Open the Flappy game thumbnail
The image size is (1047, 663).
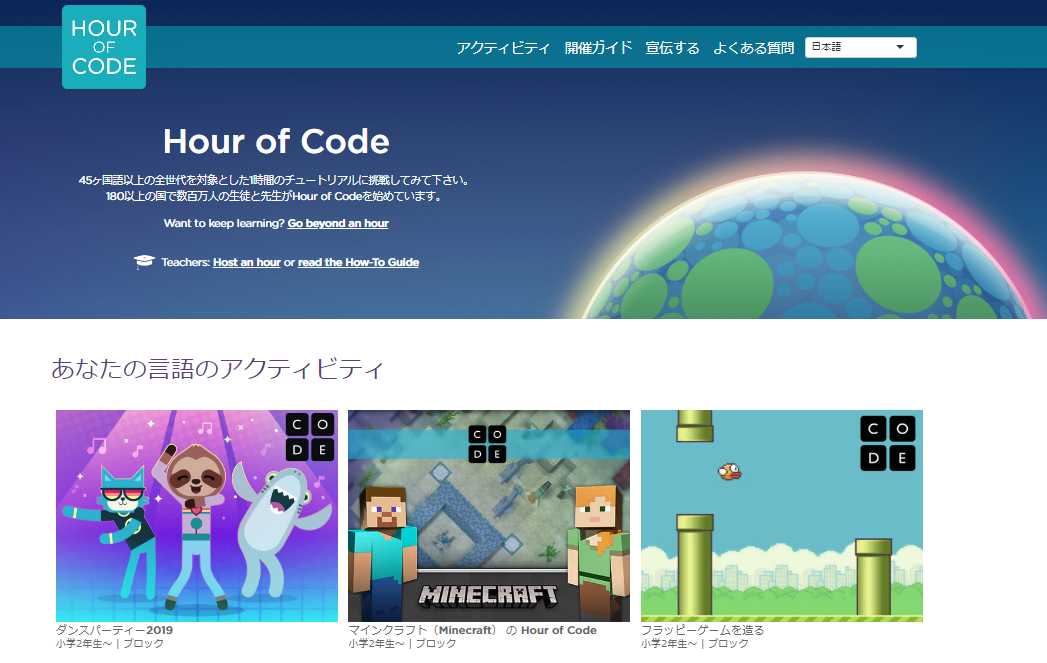point(782,515)
